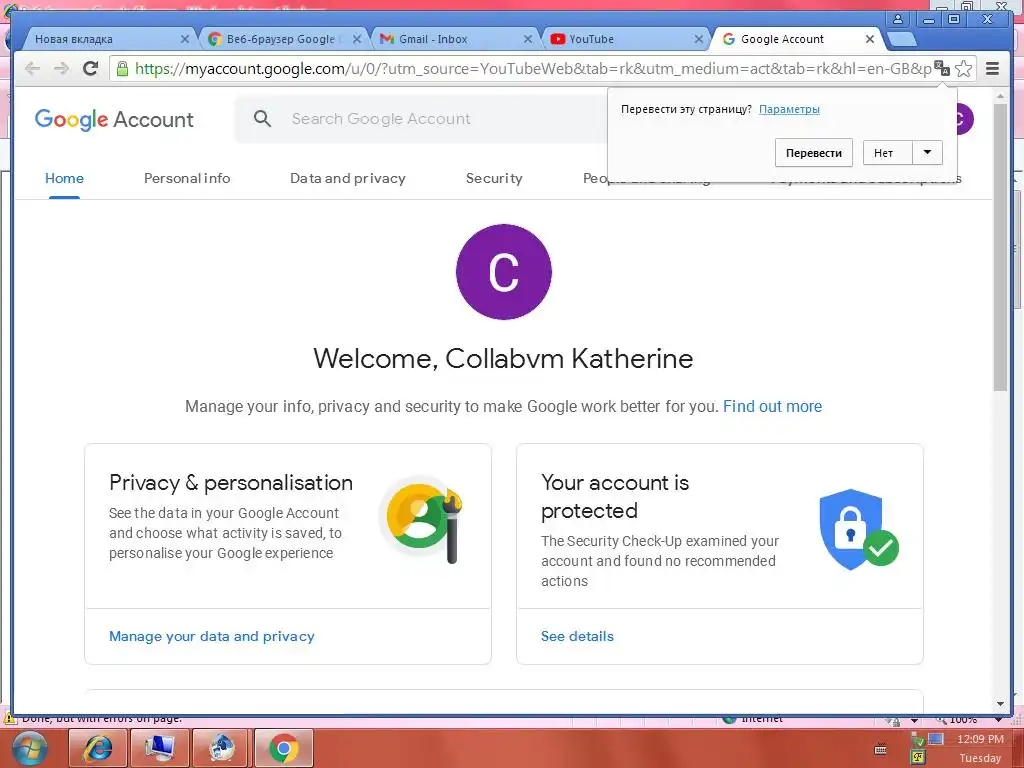1024x768 pixels.
Task: Open the Personal info section
Action: (187, 178)
